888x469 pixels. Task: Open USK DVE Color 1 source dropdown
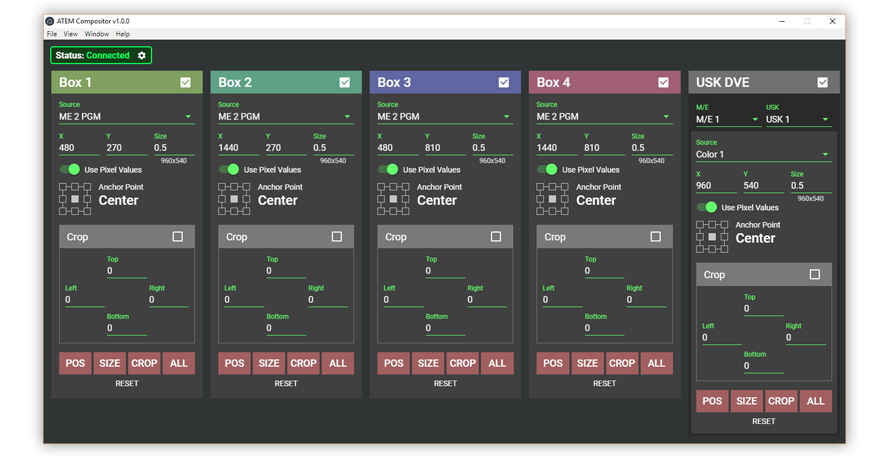[763, 155]
